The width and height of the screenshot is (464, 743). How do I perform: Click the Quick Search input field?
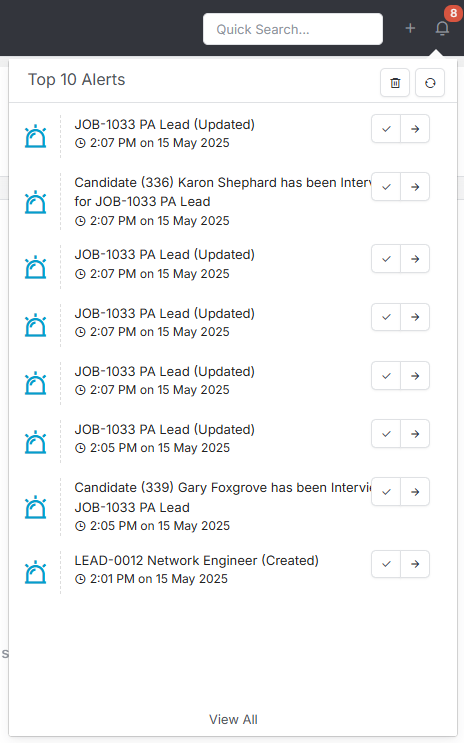[293, 29]
